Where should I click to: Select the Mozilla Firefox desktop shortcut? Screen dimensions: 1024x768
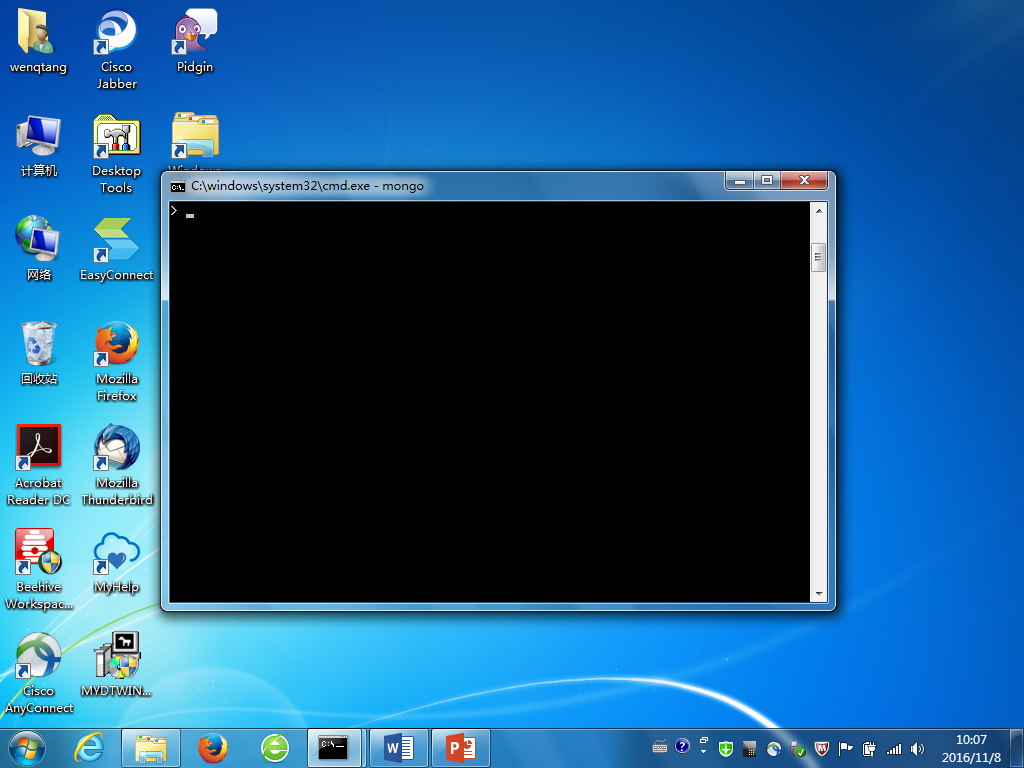(116, 361)
